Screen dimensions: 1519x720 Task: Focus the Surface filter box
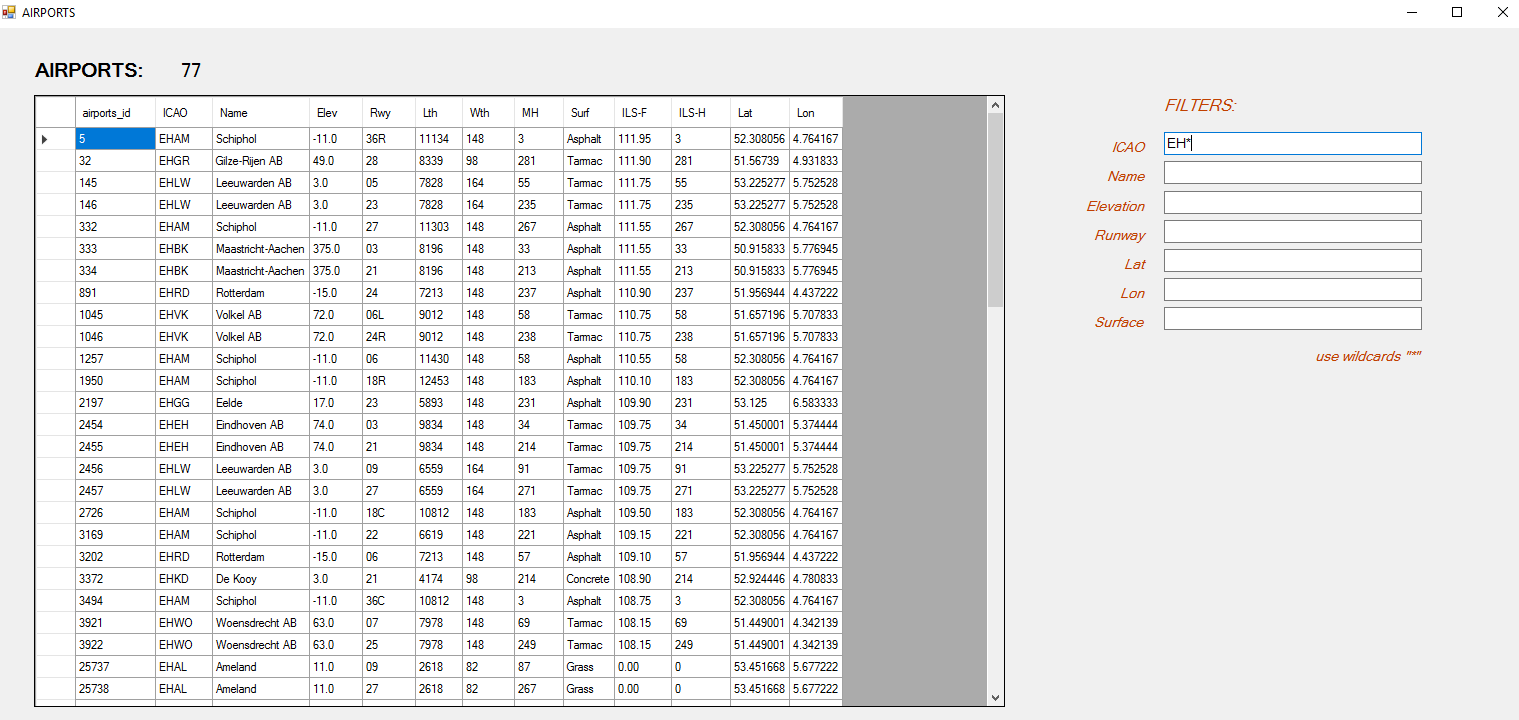(x=1292, y=318)
